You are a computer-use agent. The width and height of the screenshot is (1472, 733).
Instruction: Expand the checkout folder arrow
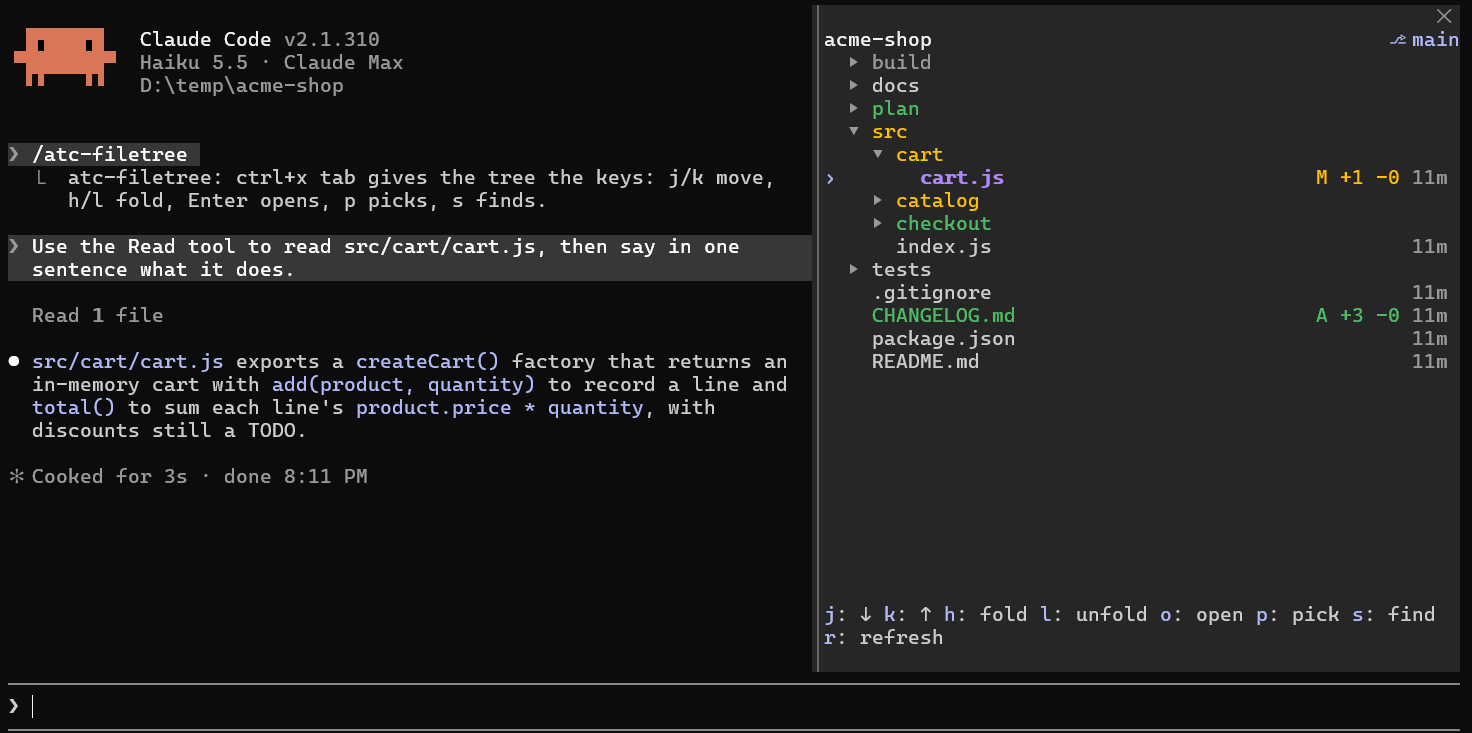click(878, 223)
